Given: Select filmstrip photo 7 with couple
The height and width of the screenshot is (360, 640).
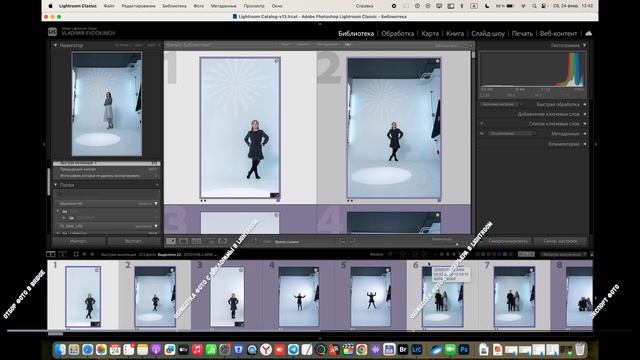Looking at the screenshot, I should [514, 297].
